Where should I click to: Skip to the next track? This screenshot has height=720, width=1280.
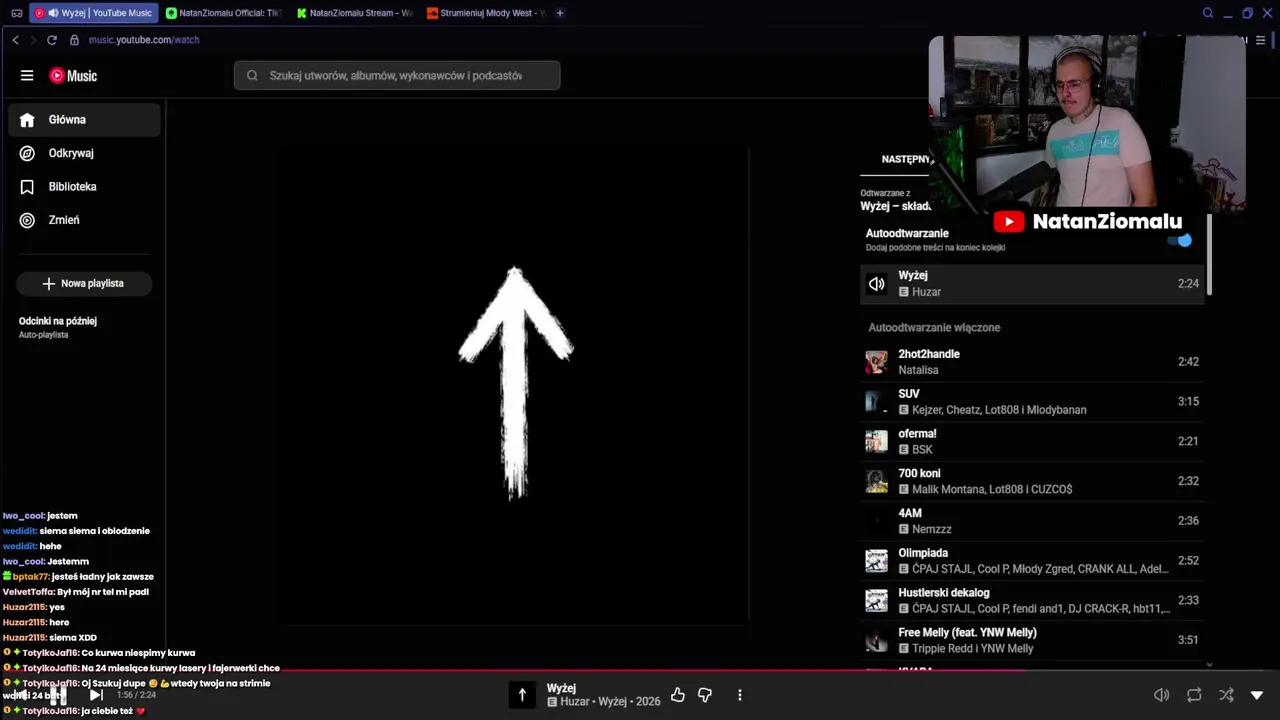96,695
